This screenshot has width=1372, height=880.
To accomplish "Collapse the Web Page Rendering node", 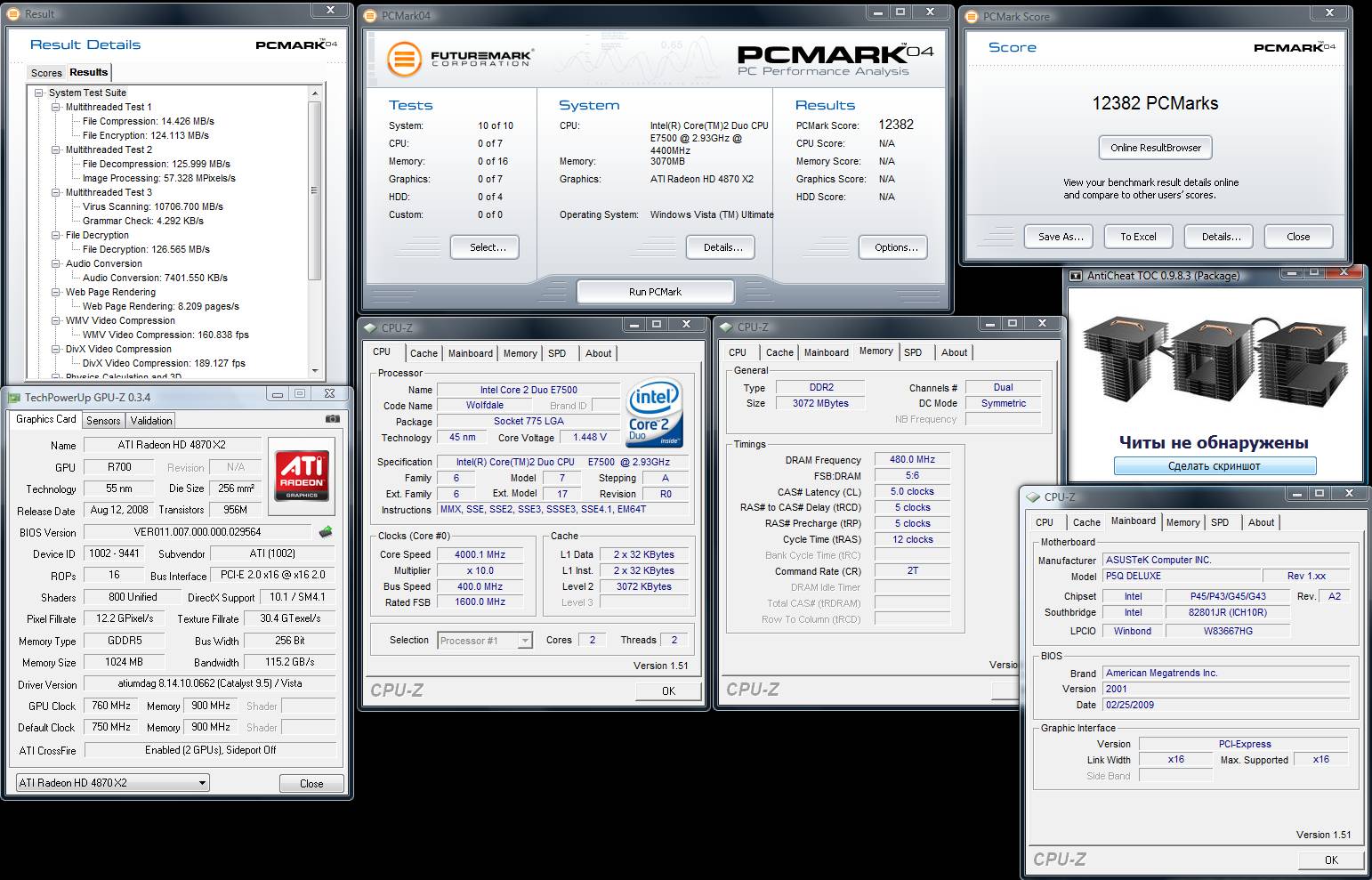I will (56, 292).
